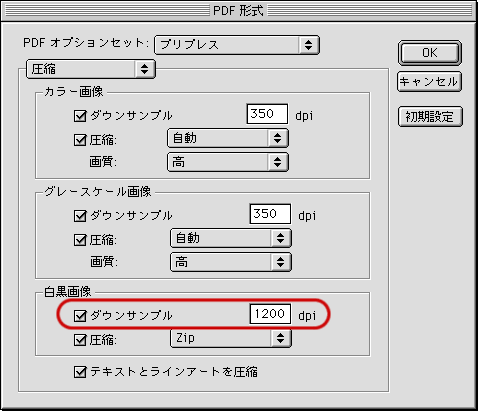This screenshot has height=411, width=478.
Task: Open the グレースケール画像 compression 自動 dropdown
Action: (231, 238)
